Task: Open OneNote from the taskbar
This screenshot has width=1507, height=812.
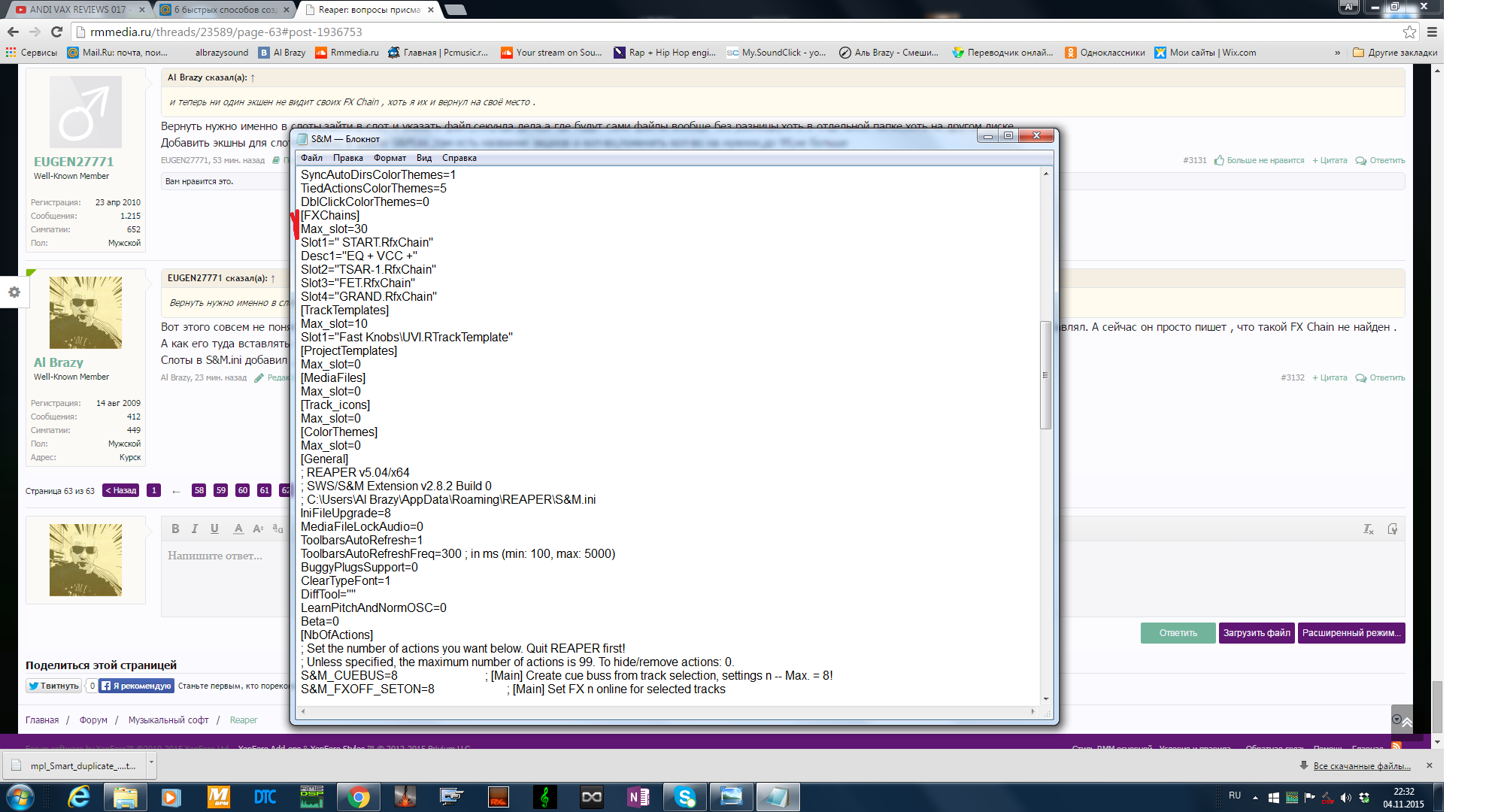Action: 638,796
